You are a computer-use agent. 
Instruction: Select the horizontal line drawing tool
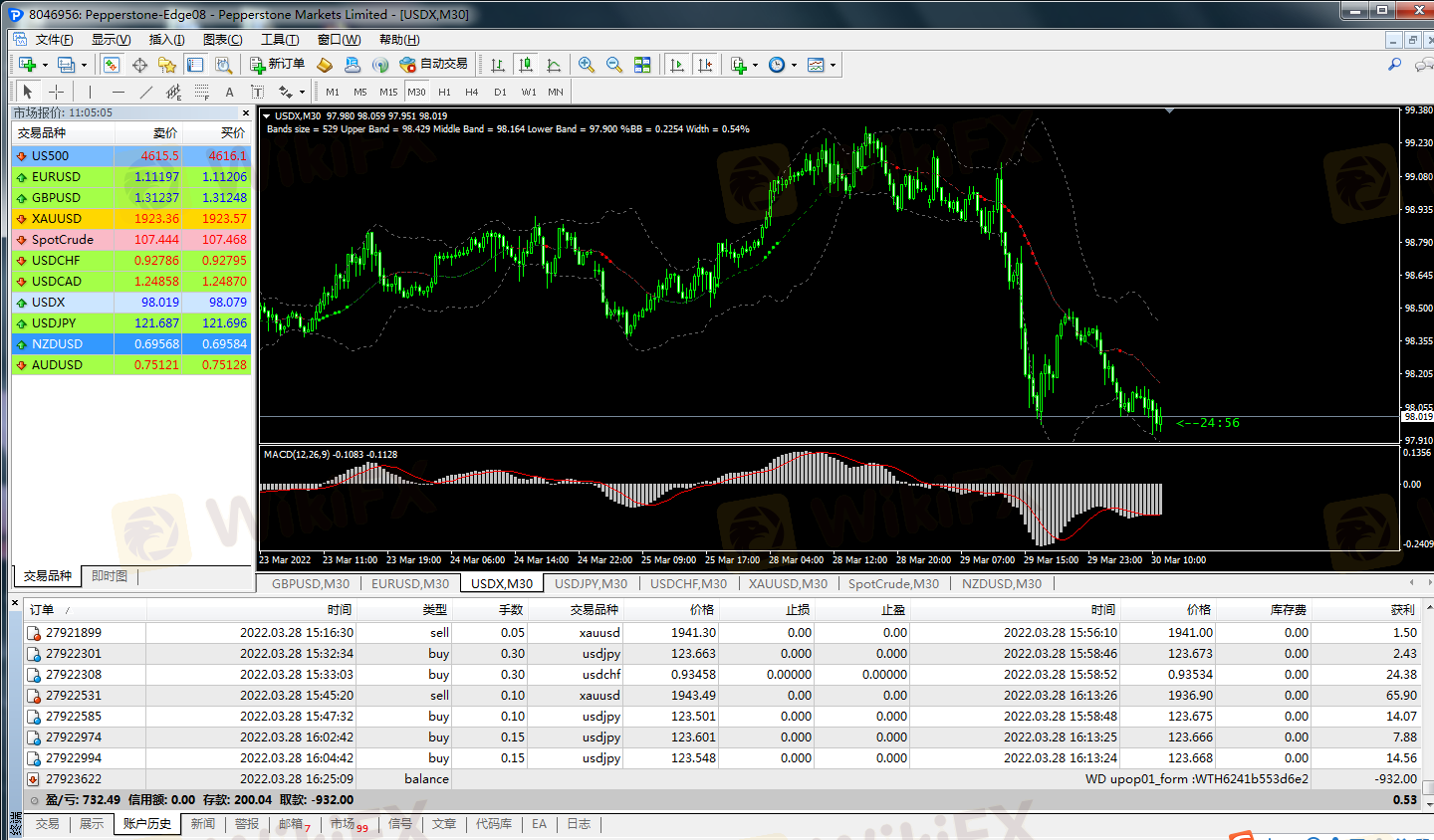click(119, 92)
